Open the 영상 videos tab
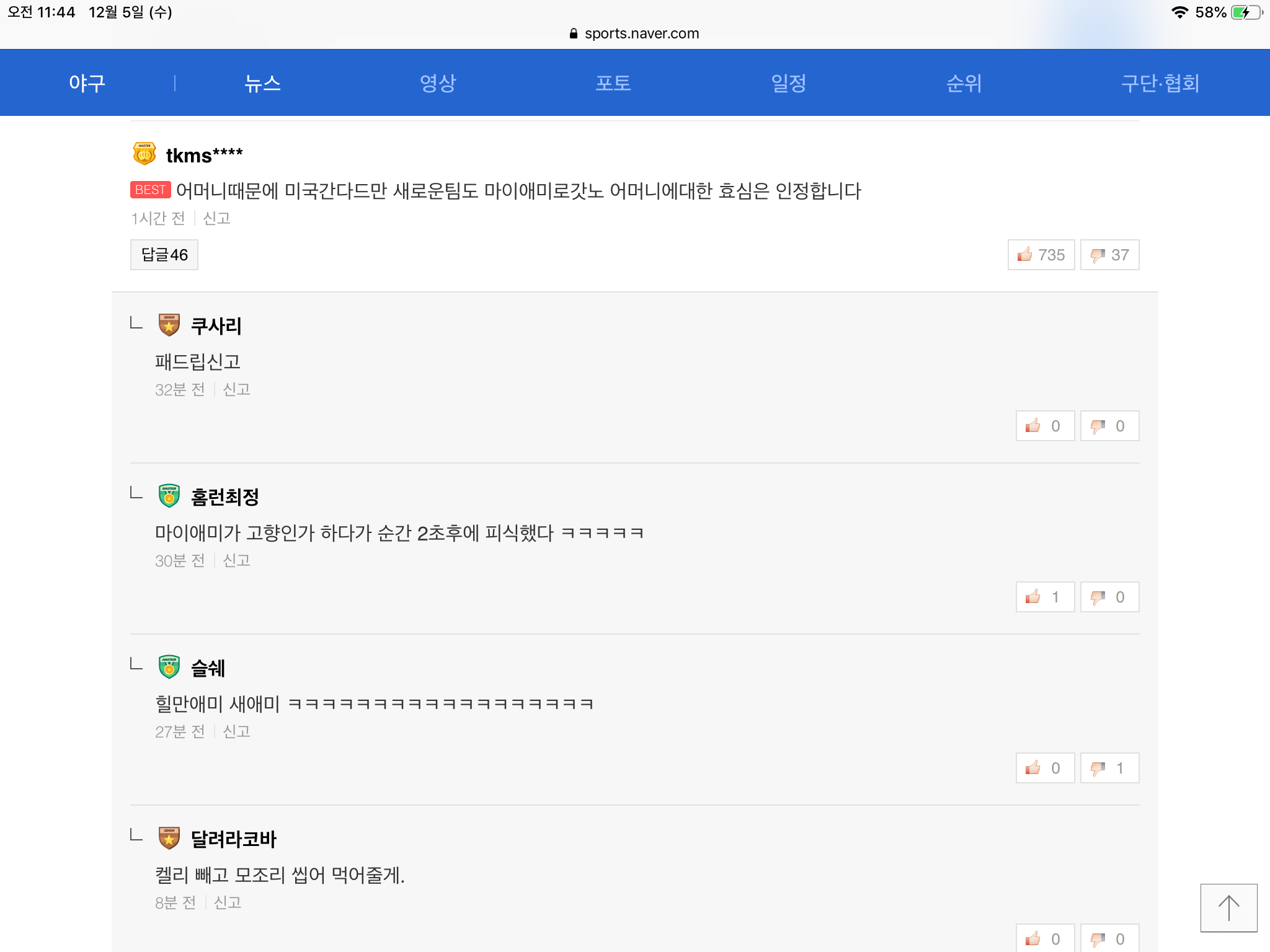 tap(438, 83)
